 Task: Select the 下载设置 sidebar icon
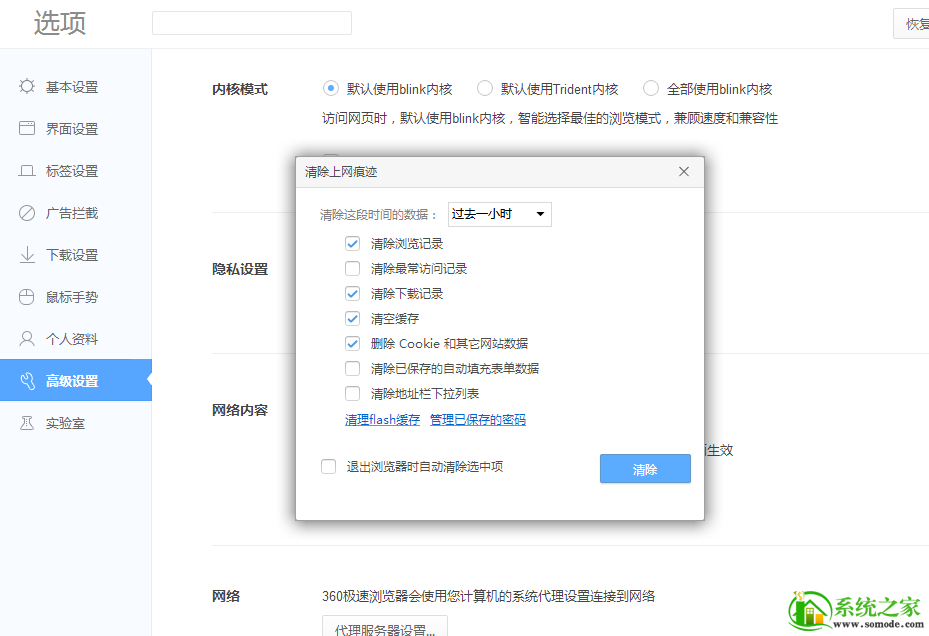[27, 254]
